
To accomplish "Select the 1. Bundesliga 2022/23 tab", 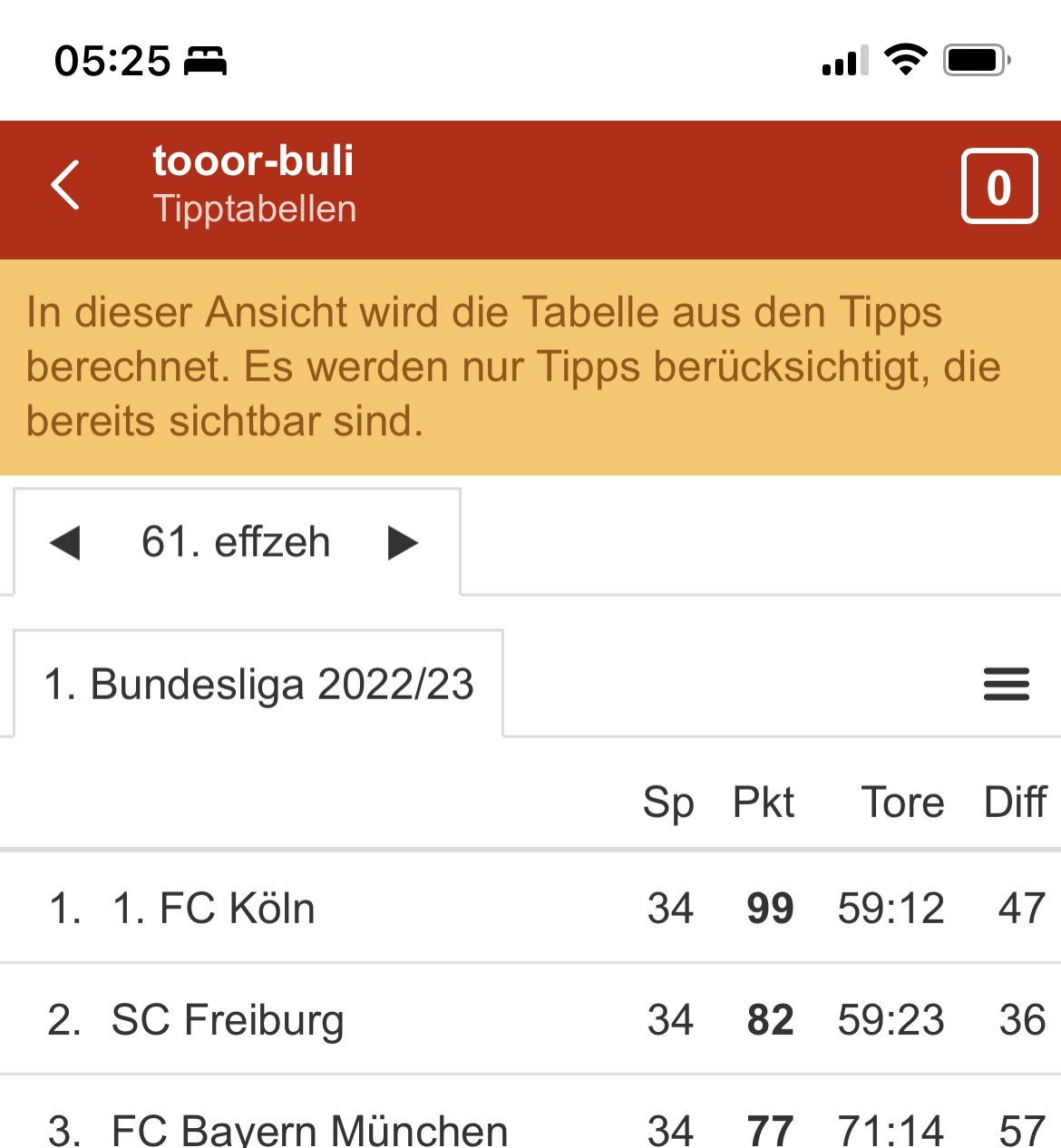I will [x=258, y=685].
